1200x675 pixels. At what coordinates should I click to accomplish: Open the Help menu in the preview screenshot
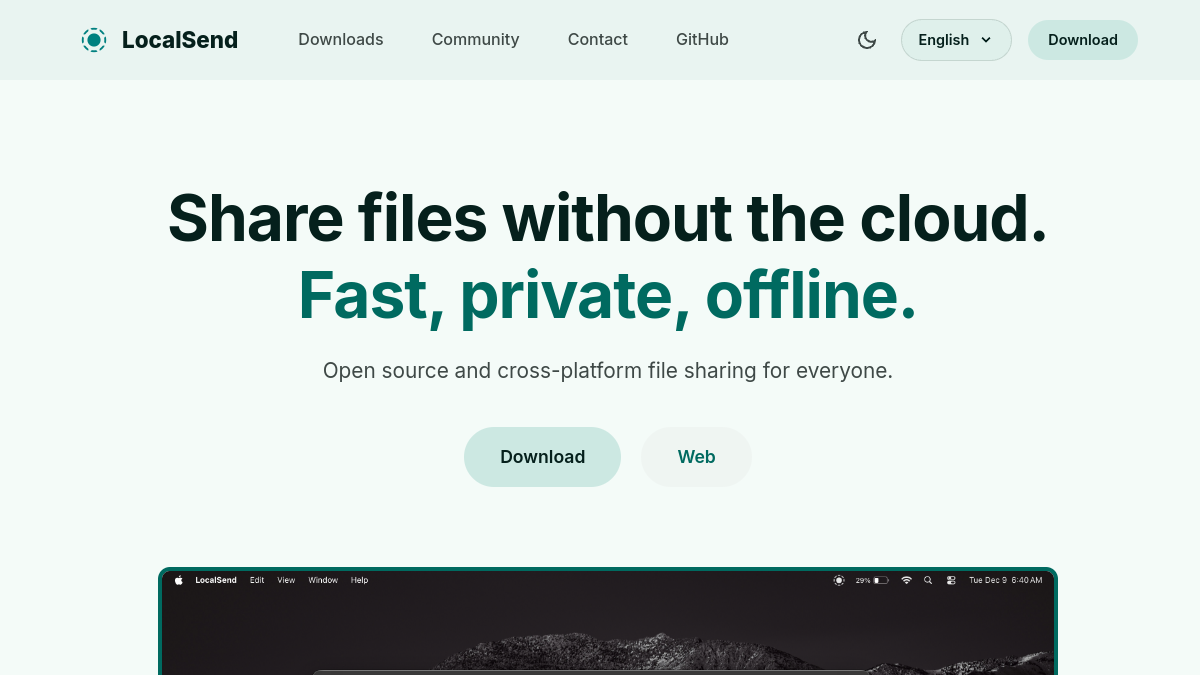360,580
